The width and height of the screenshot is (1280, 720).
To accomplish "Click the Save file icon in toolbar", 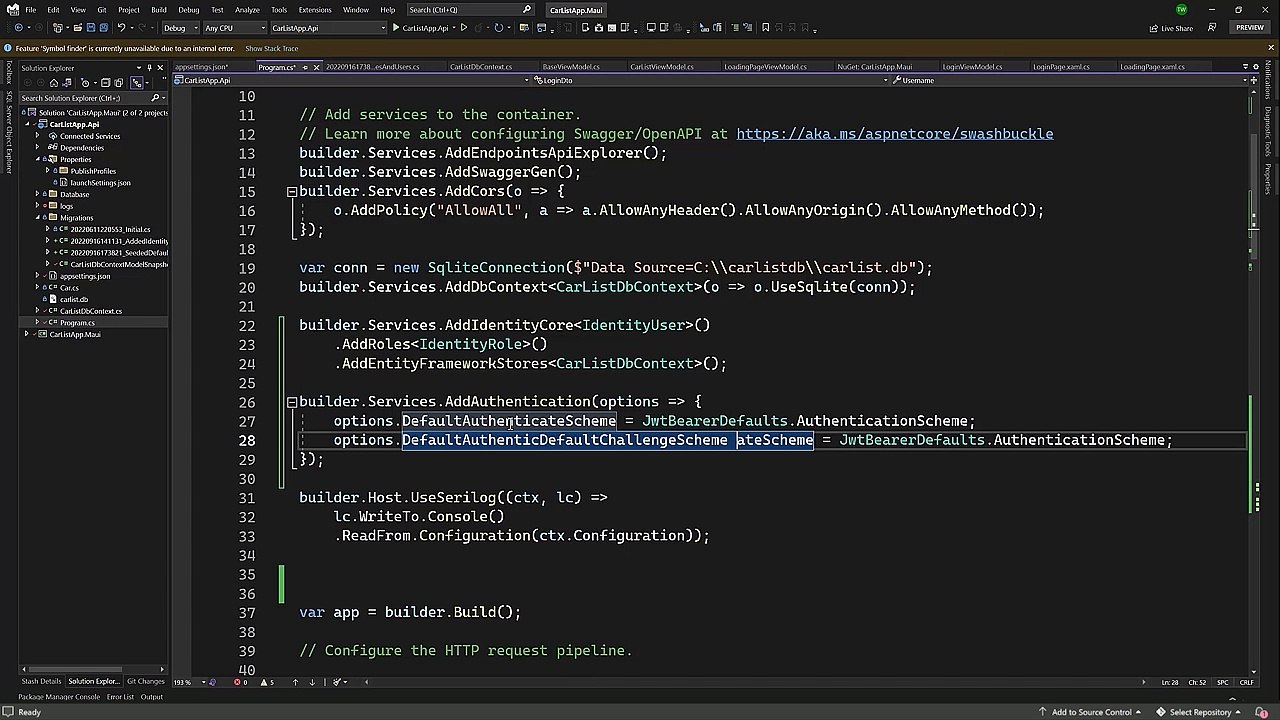I will pyautogui.click(x=91, y=28).
